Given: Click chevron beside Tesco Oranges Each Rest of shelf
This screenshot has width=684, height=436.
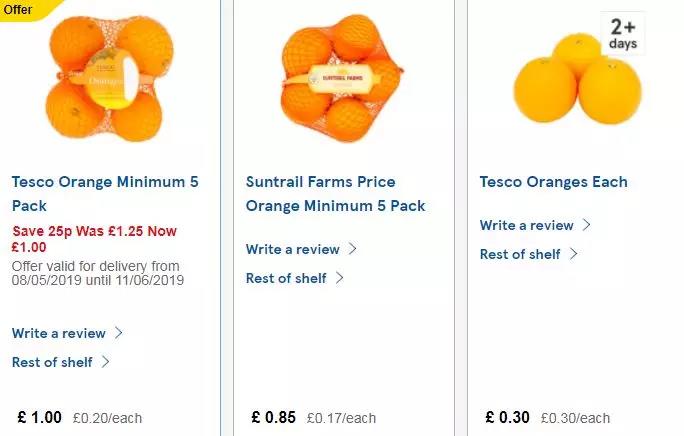Looking at the screenshot, I should point(574,254).
